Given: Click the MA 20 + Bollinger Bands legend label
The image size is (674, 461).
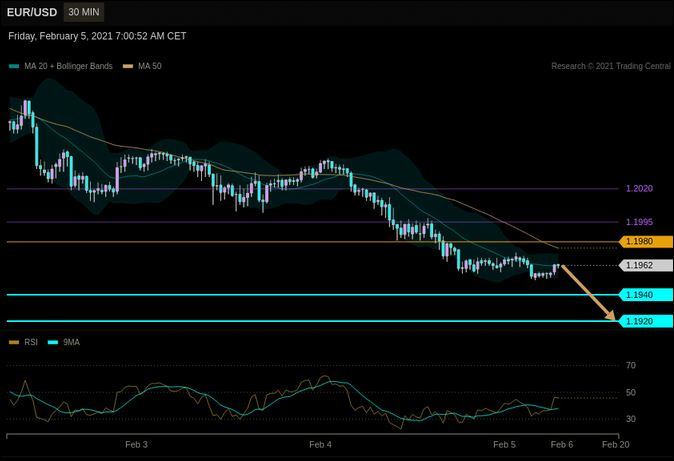Looking at the screenshot, I should tap(68, 66).
